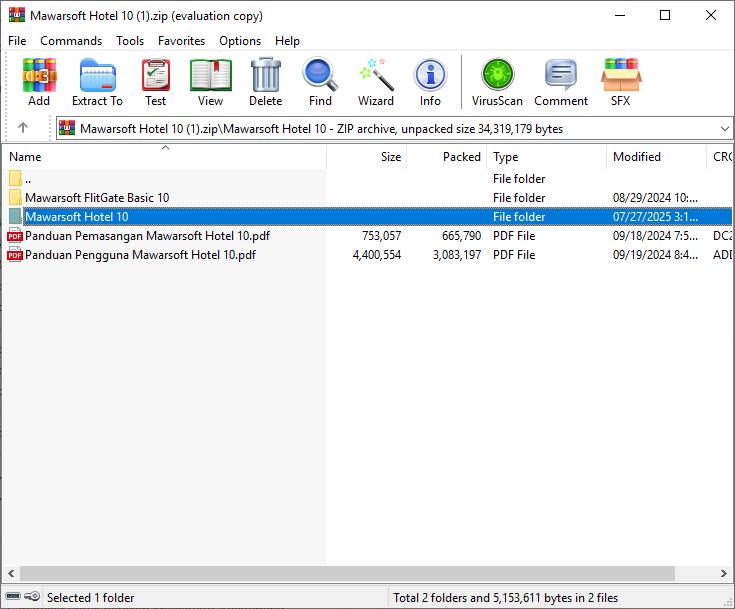Screen dimensions: 735x609
Task: Open the Find magnifier tool
Action: pos(320,82)
